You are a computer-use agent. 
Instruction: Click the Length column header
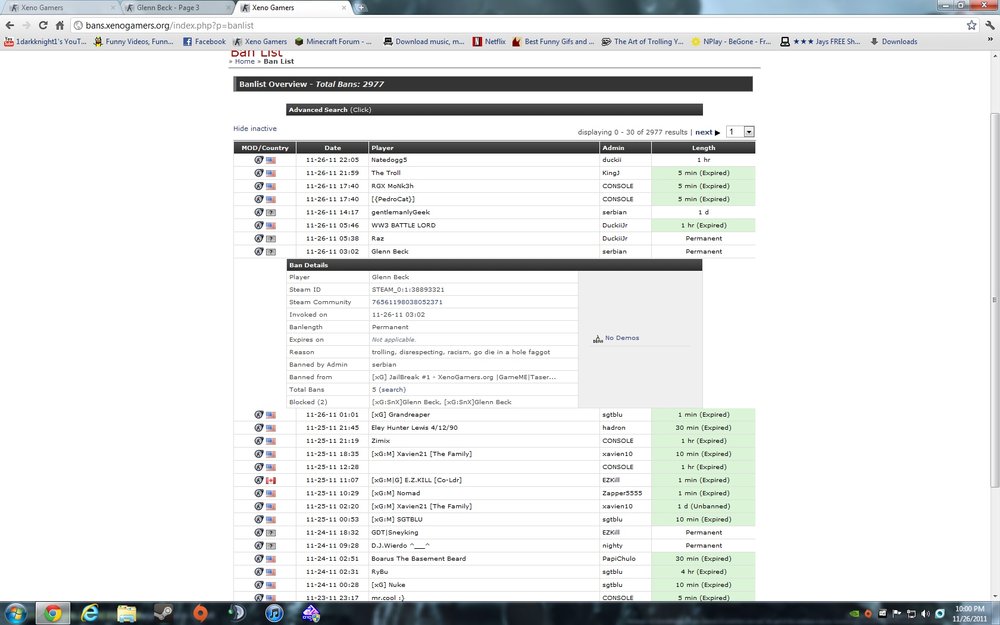pyautogui.click(x=703, y=148)
